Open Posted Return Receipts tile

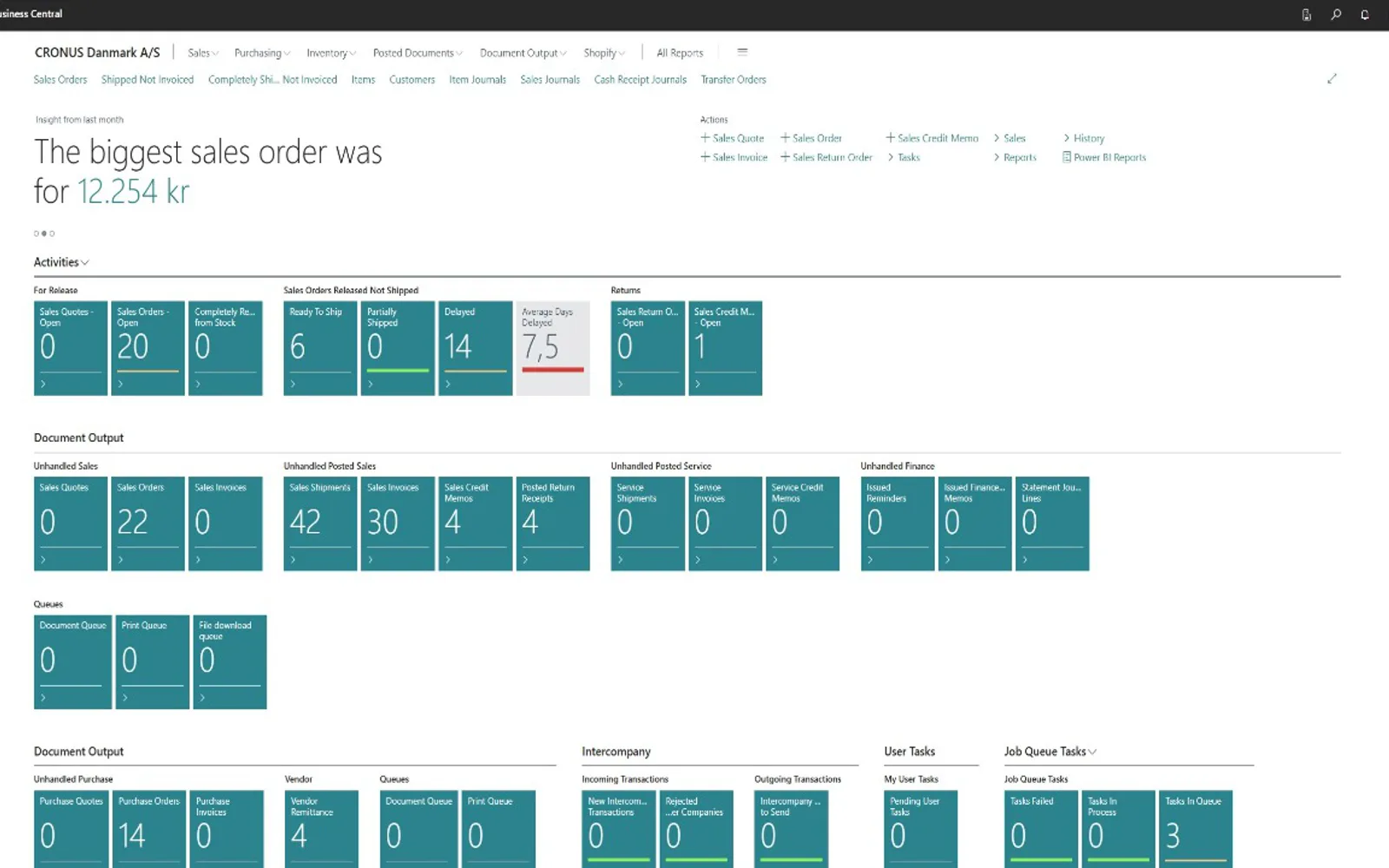click(553, 523)
